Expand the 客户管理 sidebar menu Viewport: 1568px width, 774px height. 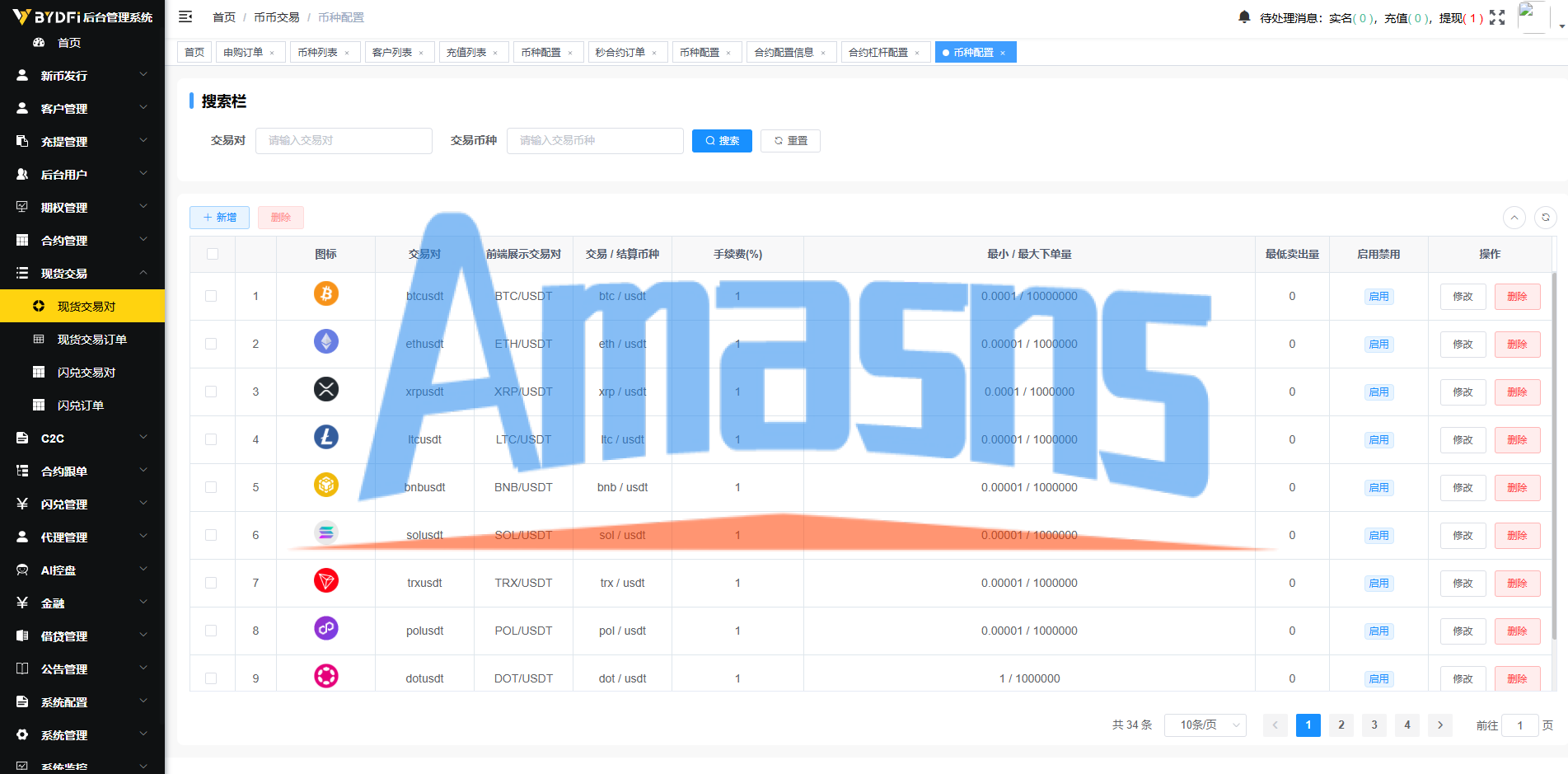click(82, 108)
